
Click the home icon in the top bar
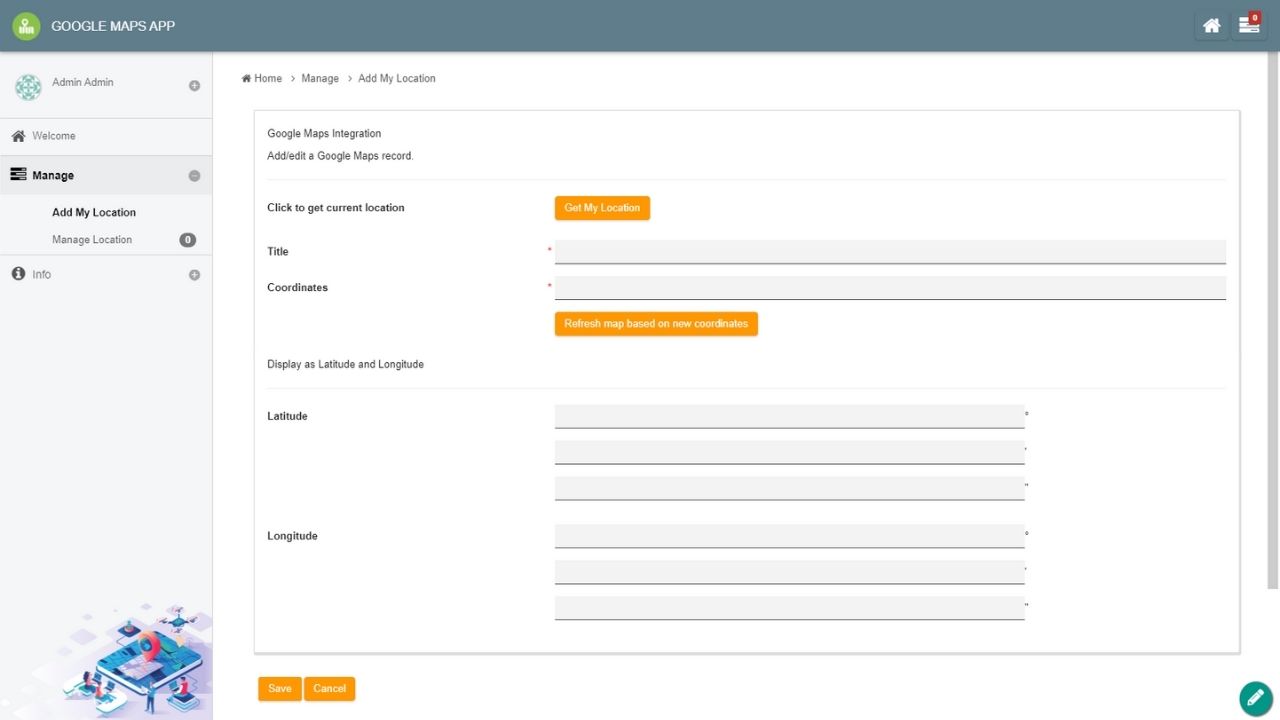1211,26
